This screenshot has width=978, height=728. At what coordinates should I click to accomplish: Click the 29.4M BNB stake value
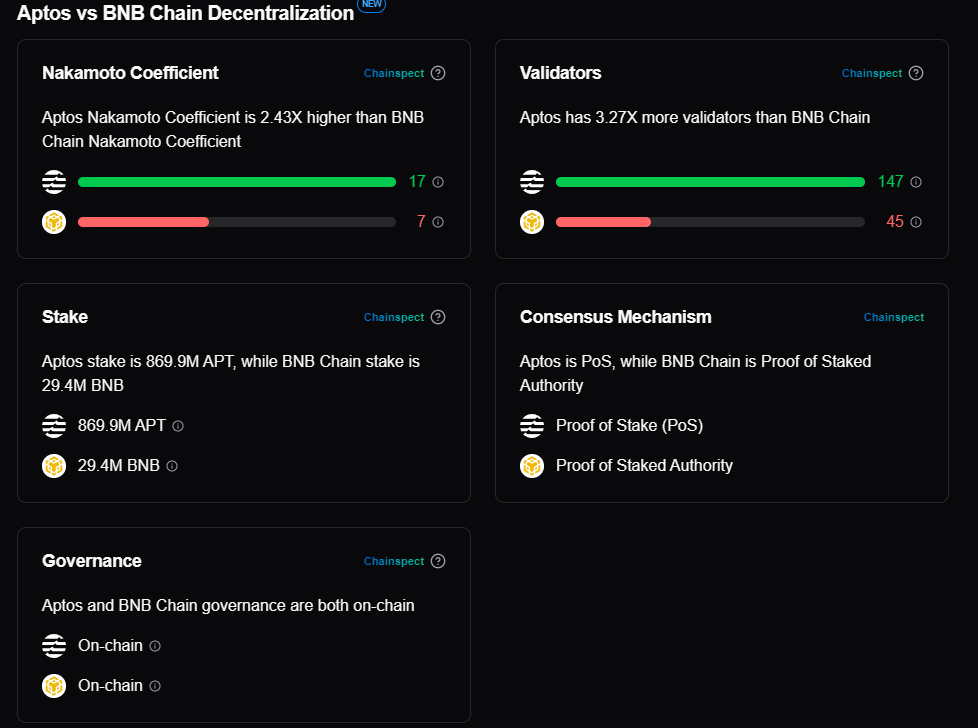pos(119,465)
